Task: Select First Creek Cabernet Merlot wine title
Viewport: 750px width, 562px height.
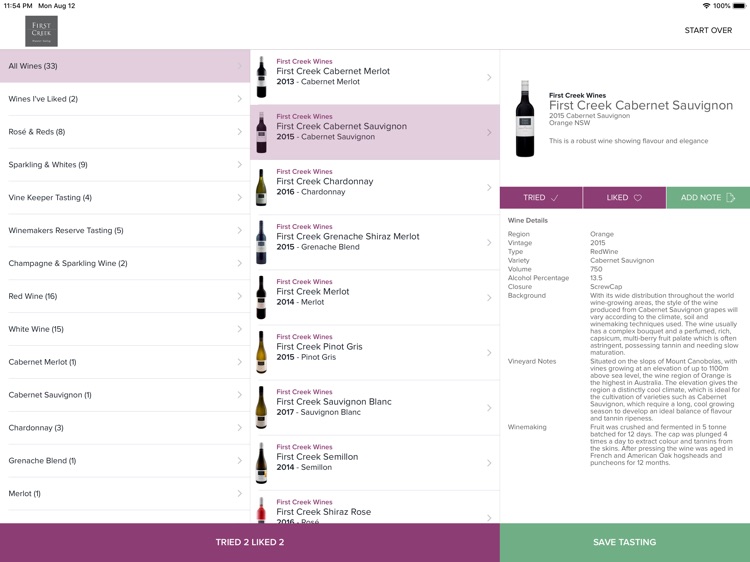Action: (x=333, y=71)
